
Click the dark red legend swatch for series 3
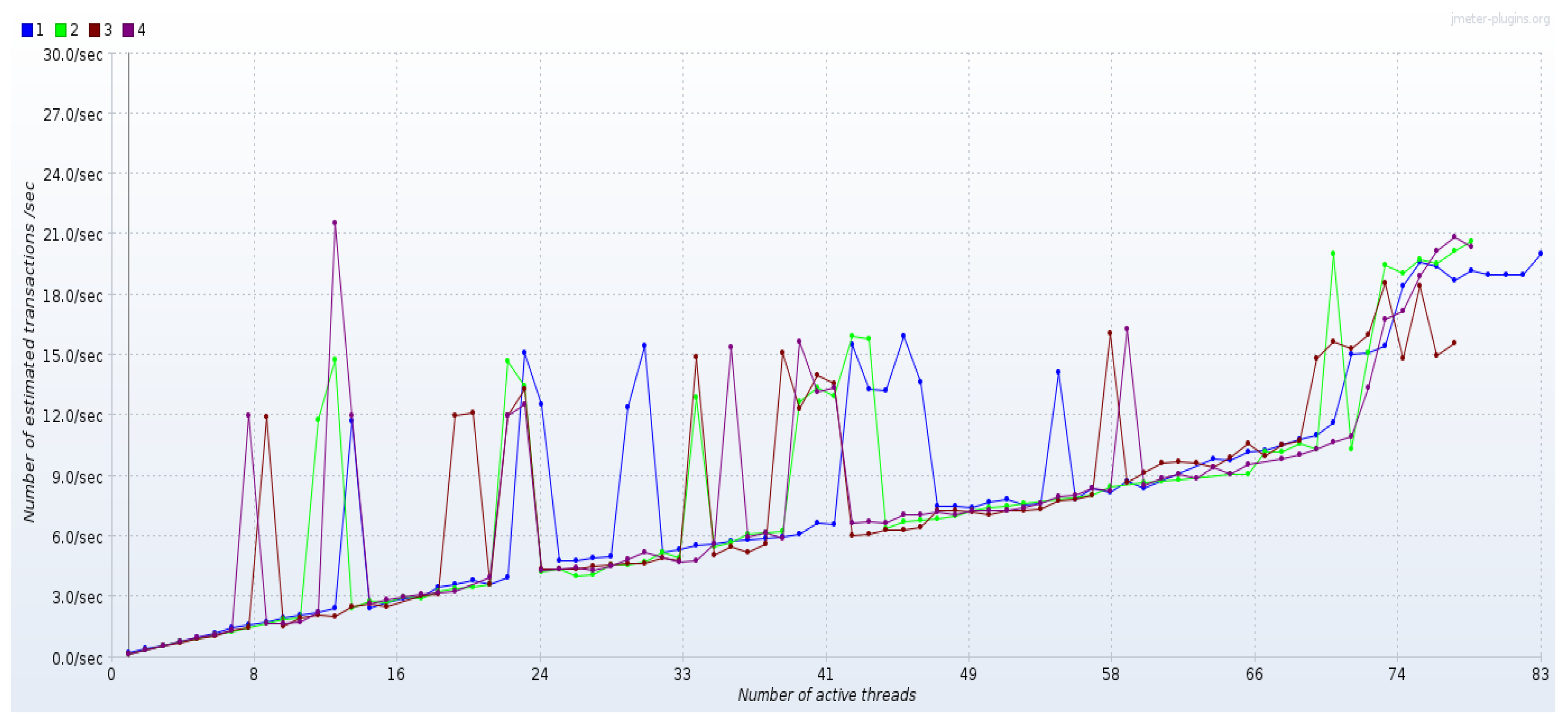(x=95, y=30)
